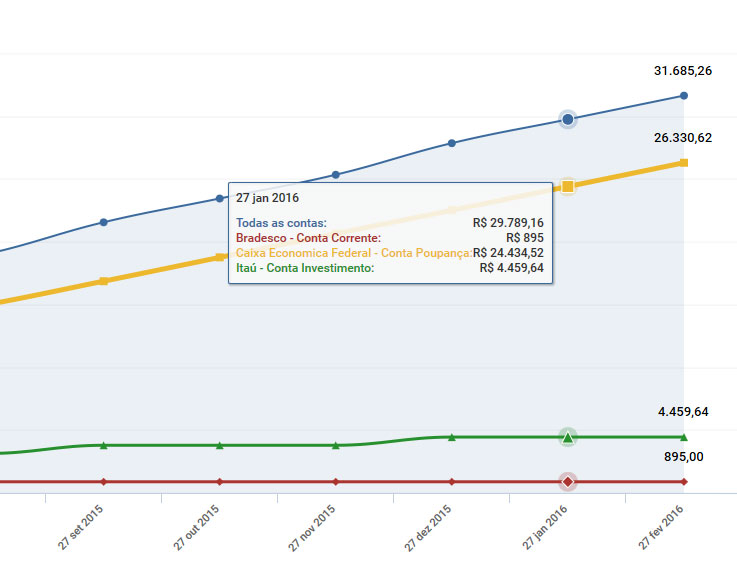Click the '27 jan 2016' axis label
Screen dimensions: 737x575
coord(544,528)
